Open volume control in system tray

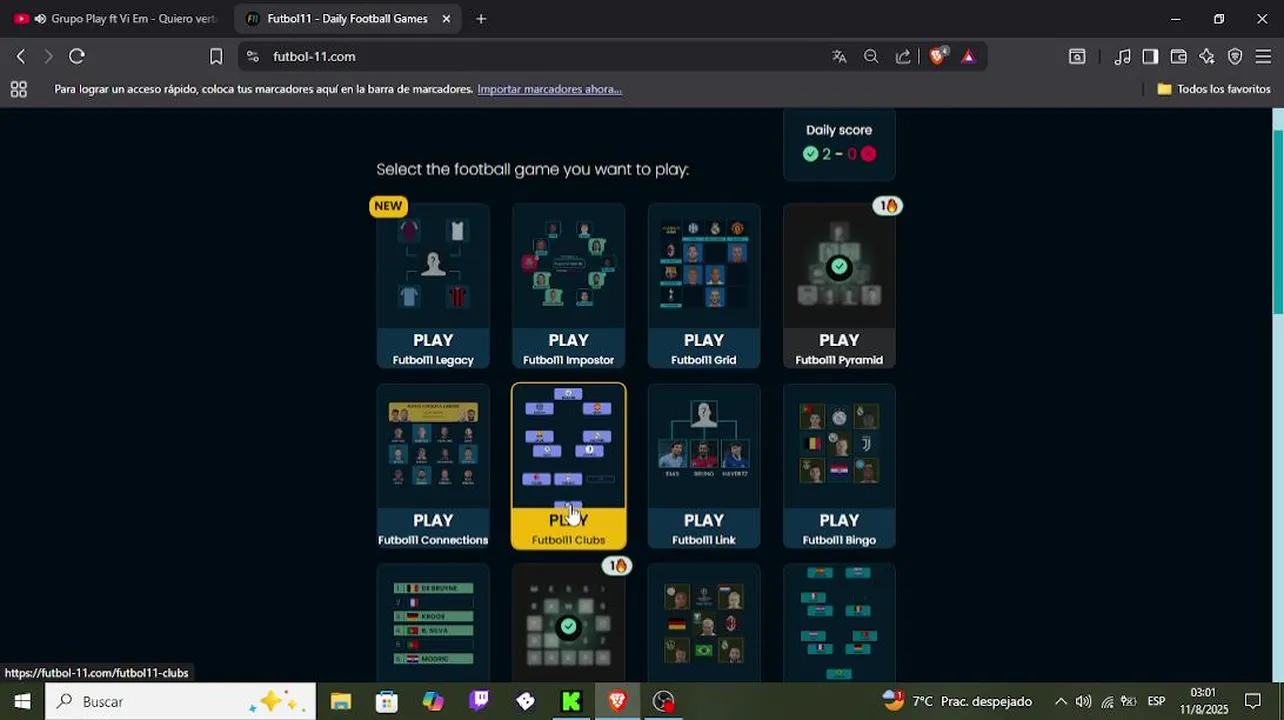[x=1083, y=701]
